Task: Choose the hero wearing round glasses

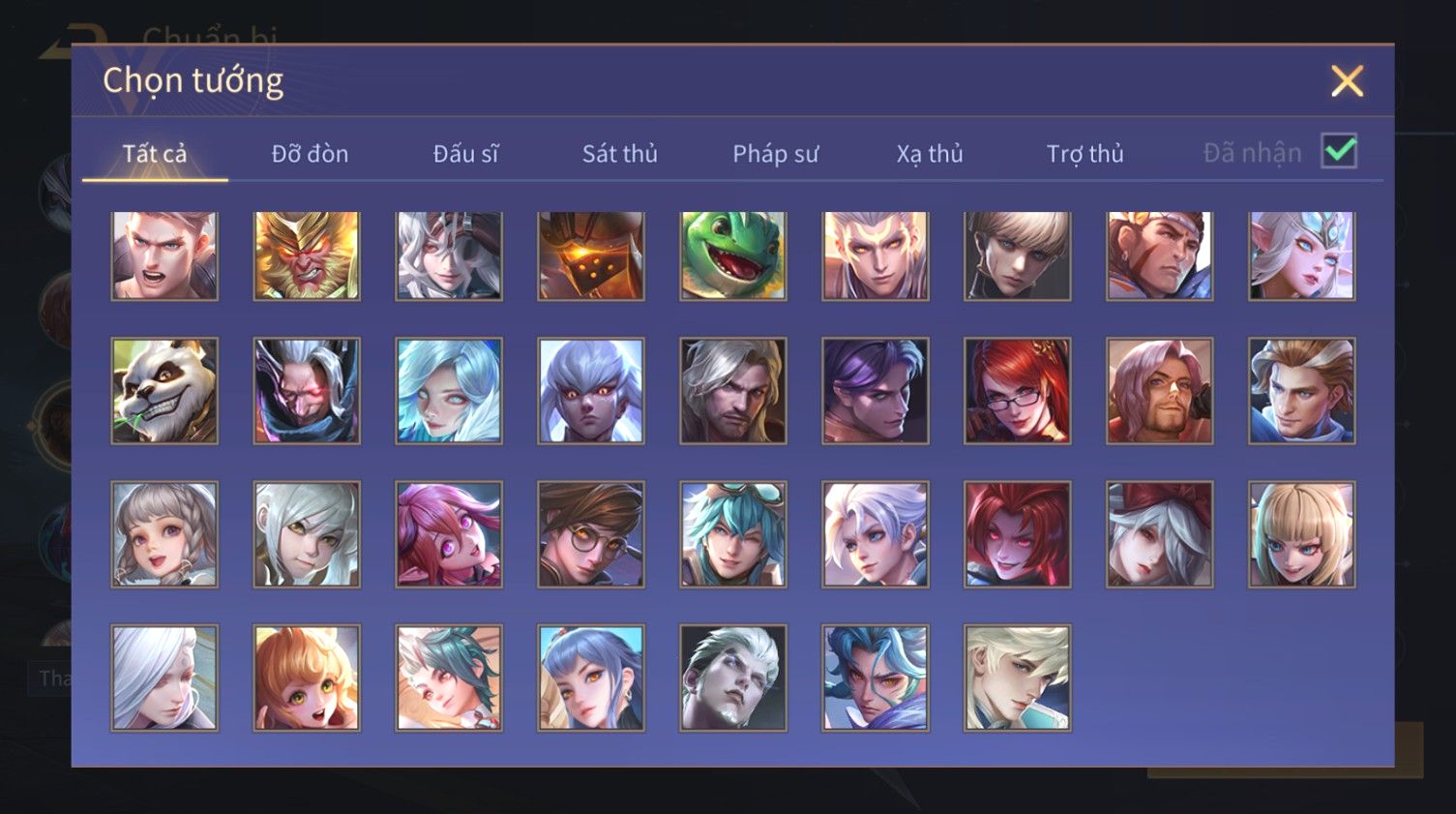Action: click(591, 534)
